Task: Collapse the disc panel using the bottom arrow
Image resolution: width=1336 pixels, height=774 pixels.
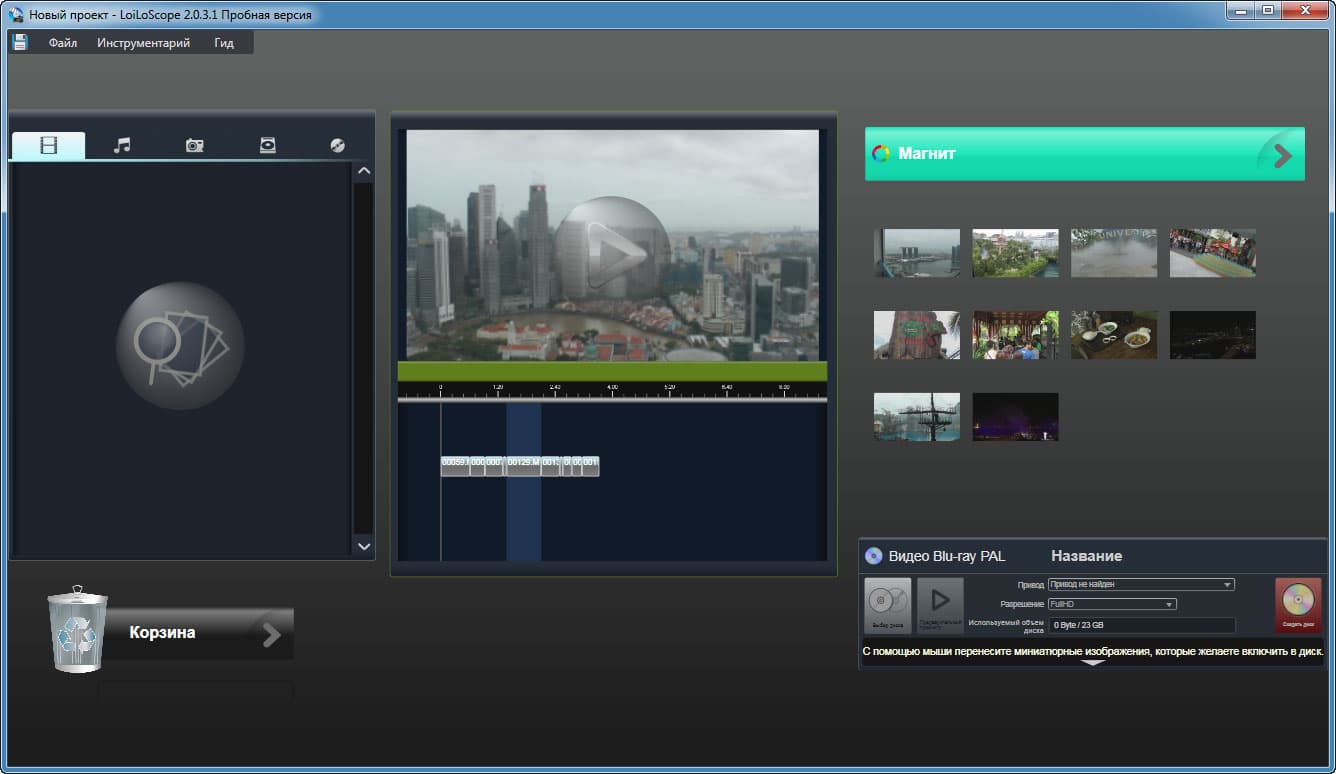Action: [1093, 662]
